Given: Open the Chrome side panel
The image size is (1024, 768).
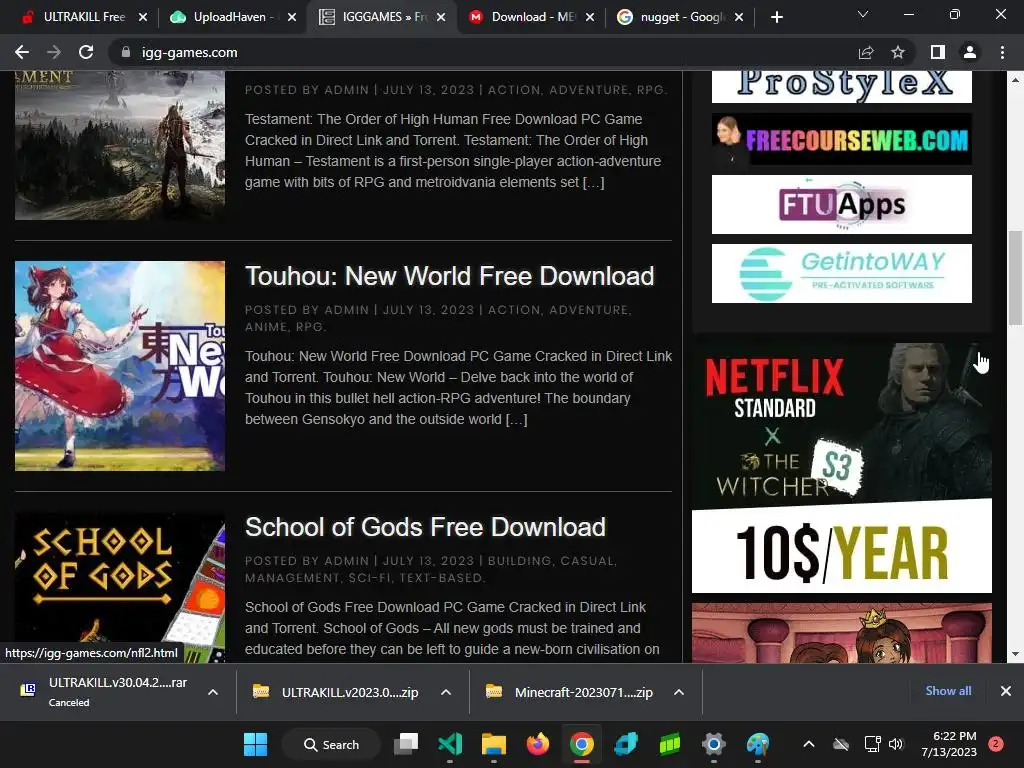Looking at the screenshot, I should [938, 52].
